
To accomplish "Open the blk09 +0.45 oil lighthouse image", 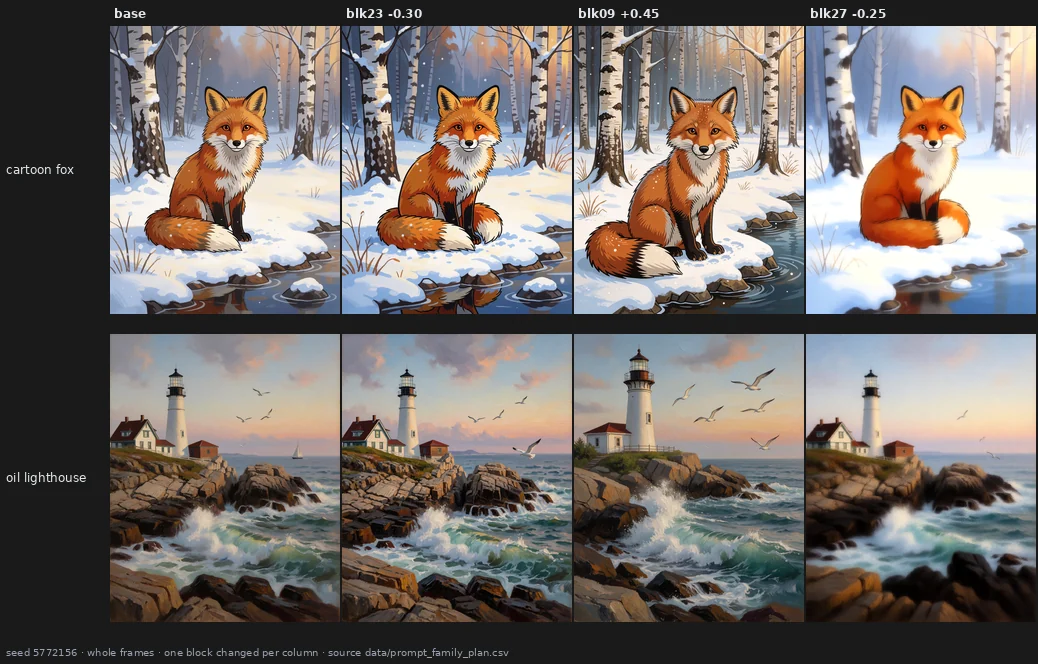I will pos(689,478).
